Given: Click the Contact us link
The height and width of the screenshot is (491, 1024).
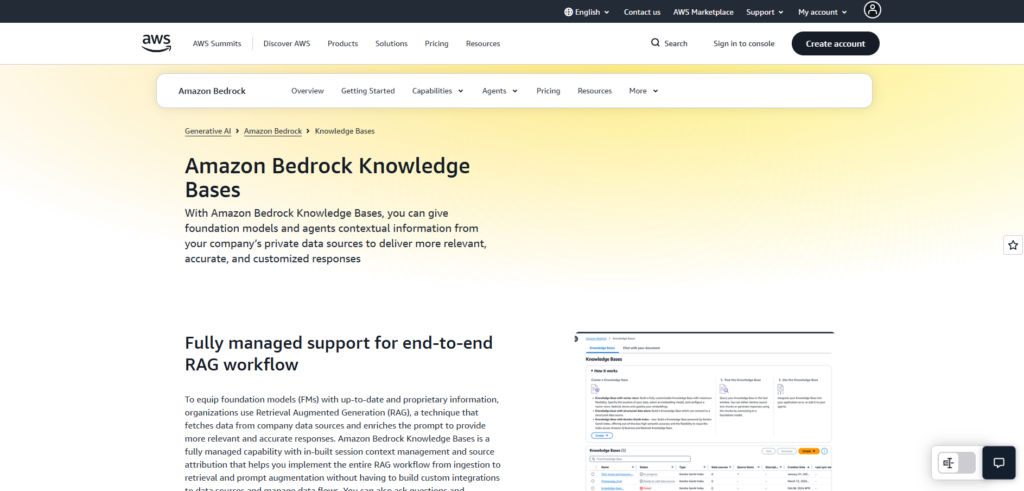Looking at the screenshot, I should pyautogui.click(x=641, y=12).
